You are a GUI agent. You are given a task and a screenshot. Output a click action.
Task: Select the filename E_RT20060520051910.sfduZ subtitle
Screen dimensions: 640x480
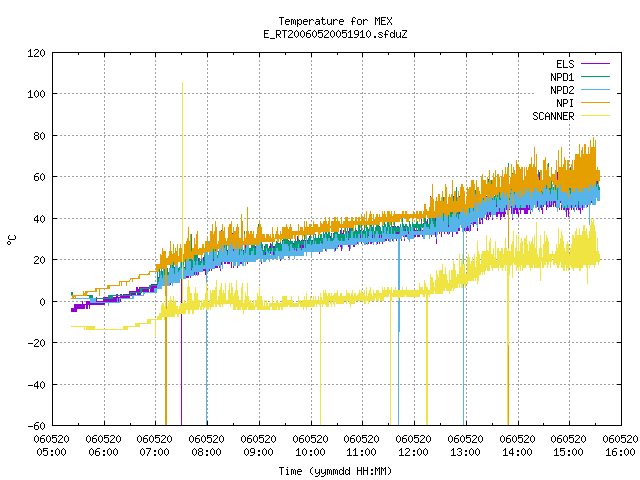(336, 34)
